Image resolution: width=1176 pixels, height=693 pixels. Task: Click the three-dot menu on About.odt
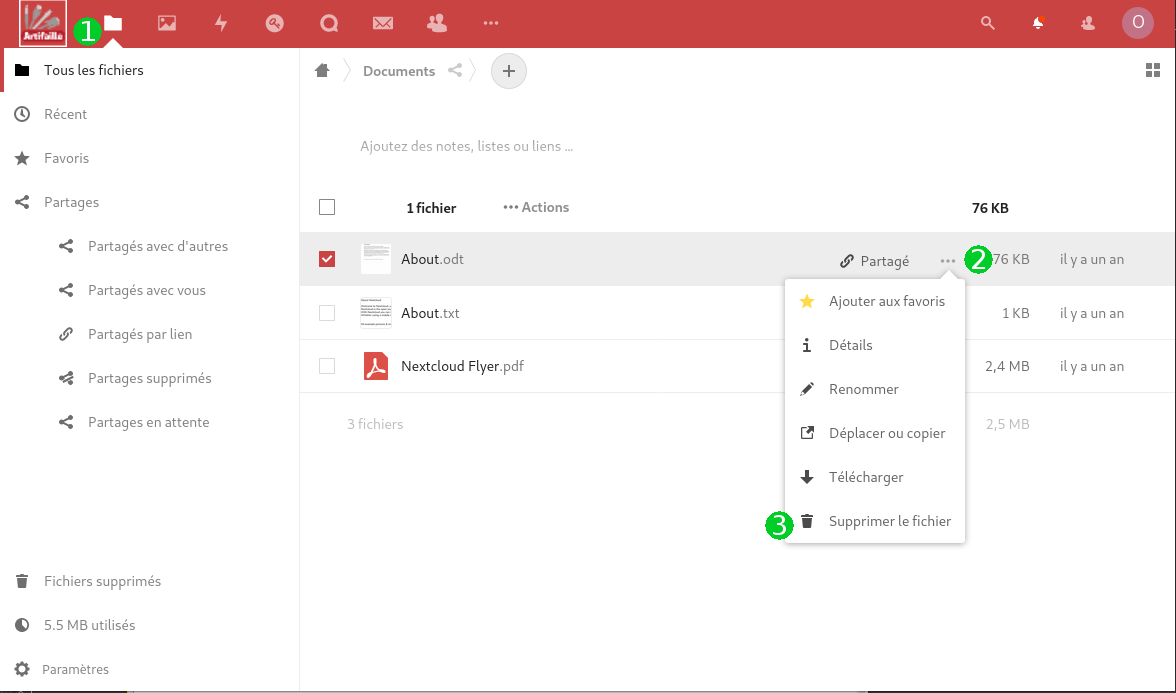tap(948, 260)
